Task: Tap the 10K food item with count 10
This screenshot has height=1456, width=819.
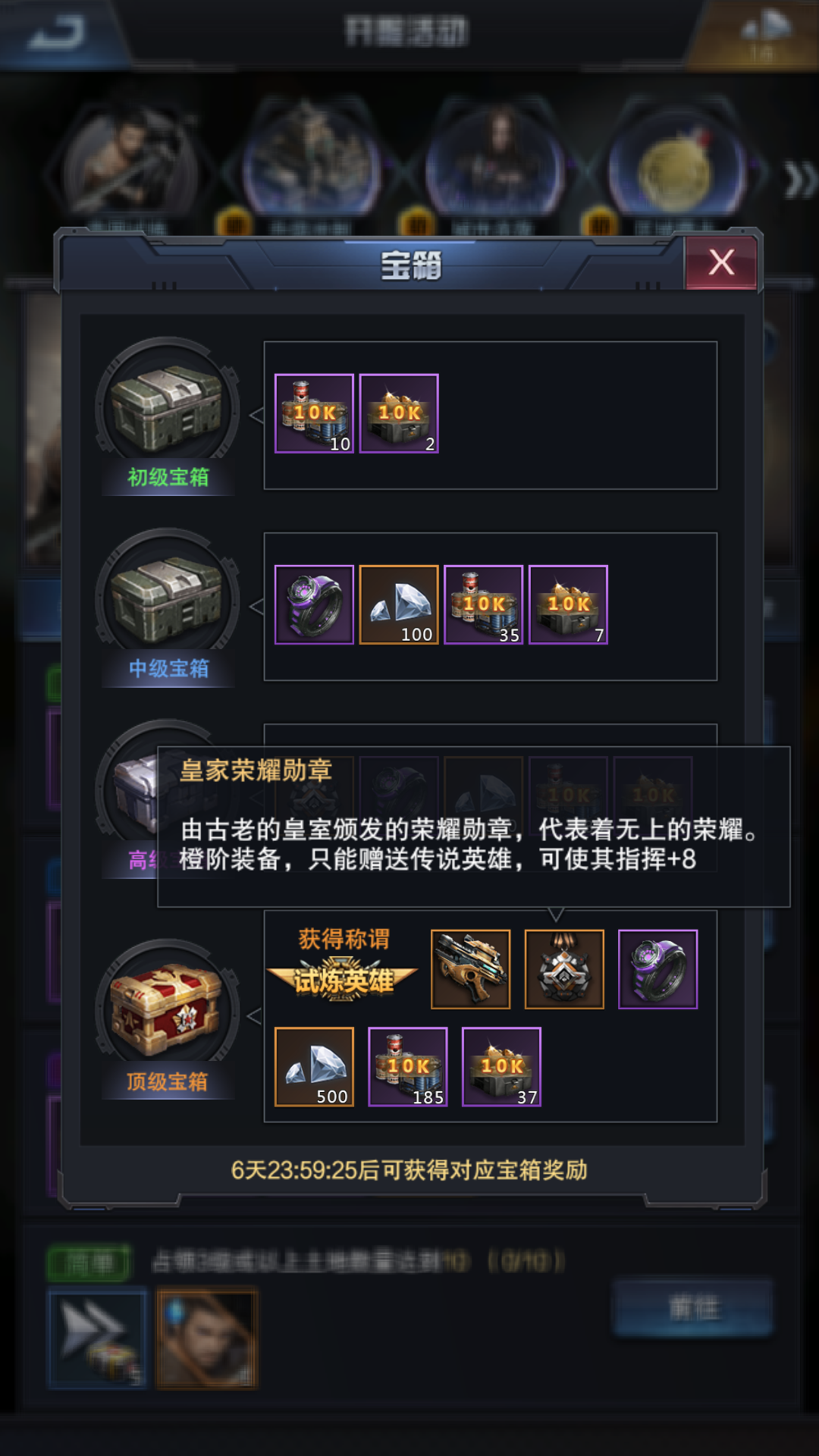Action: tap(314, 413)
